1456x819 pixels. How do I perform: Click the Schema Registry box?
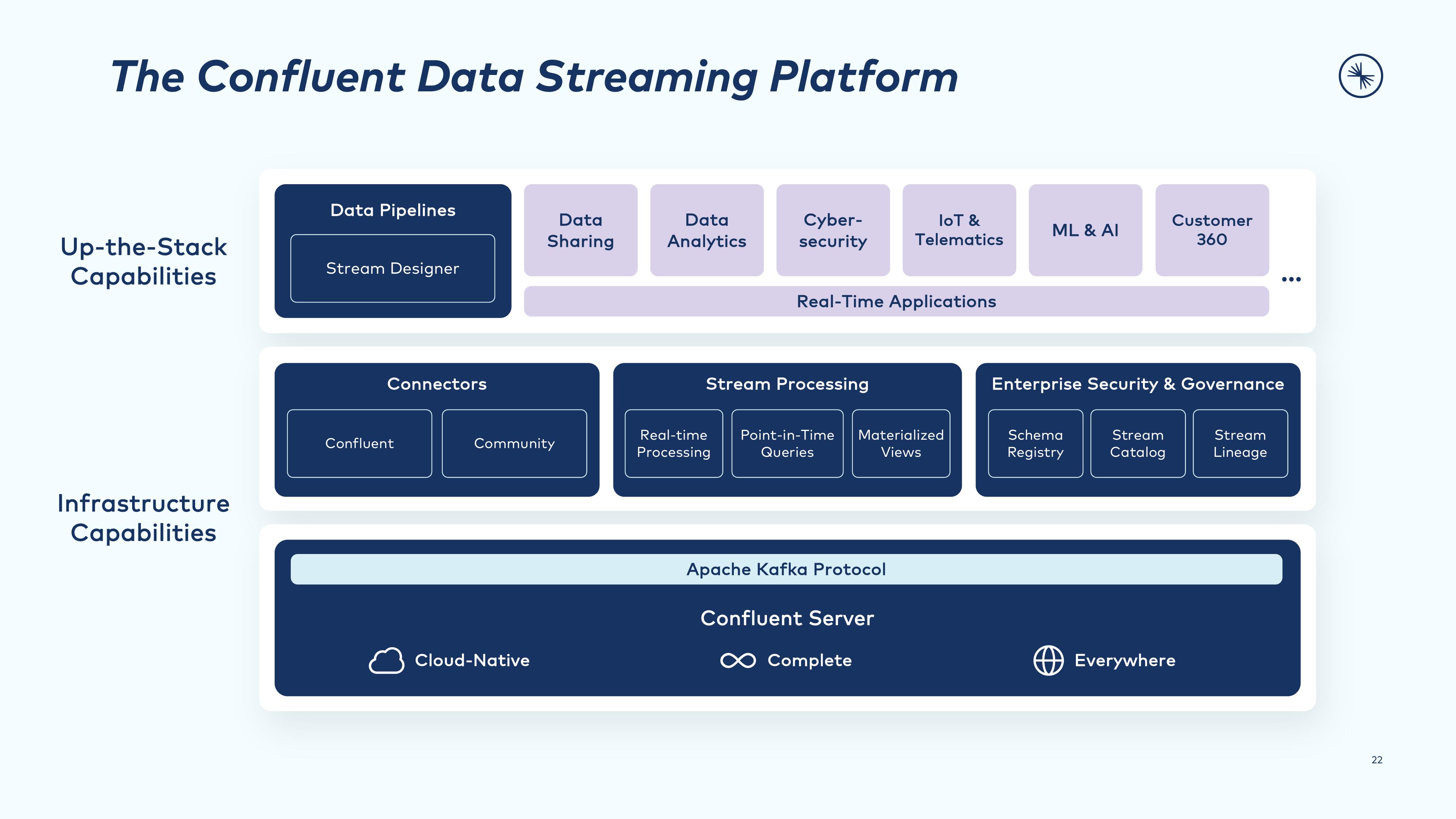1036,444
